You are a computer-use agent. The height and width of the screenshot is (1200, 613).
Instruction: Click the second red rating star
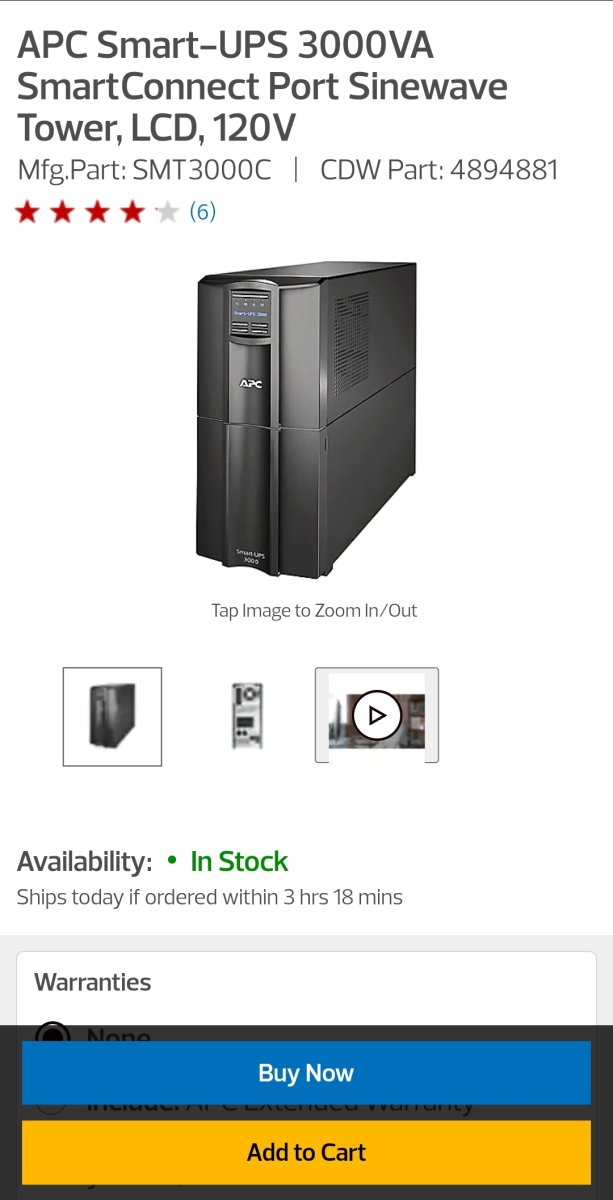(x=62, y=212)
